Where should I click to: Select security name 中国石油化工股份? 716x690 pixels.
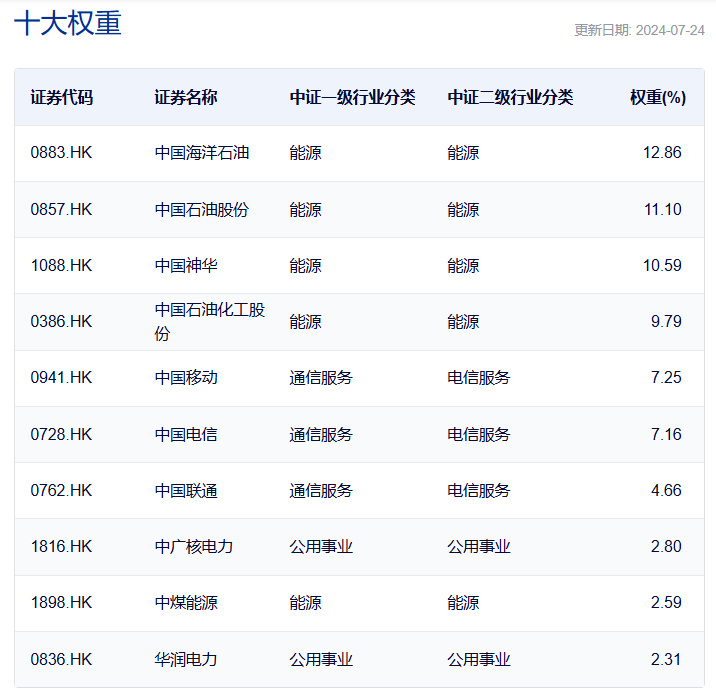click(210, 321)
